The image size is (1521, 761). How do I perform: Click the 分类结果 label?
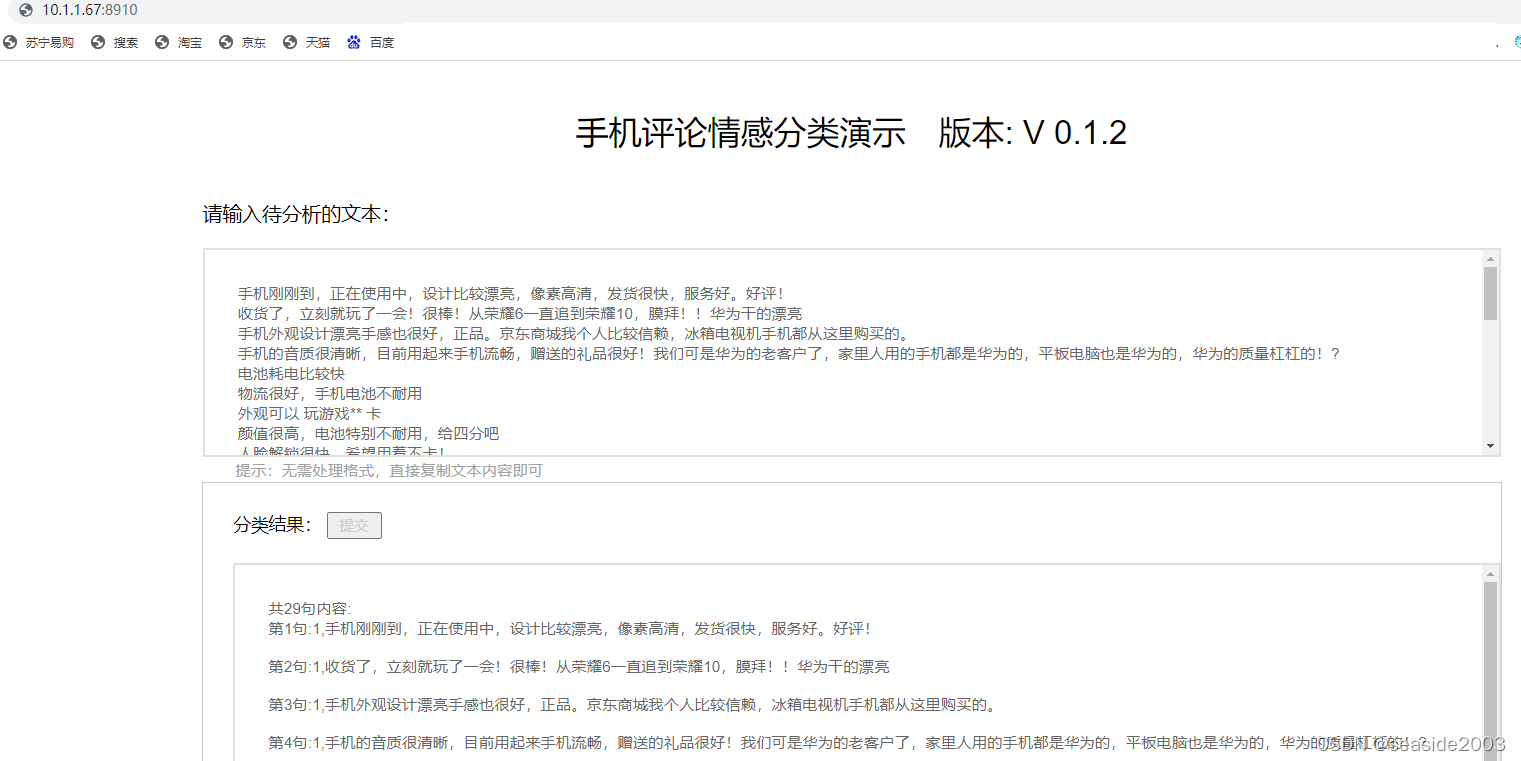(273, 525)
